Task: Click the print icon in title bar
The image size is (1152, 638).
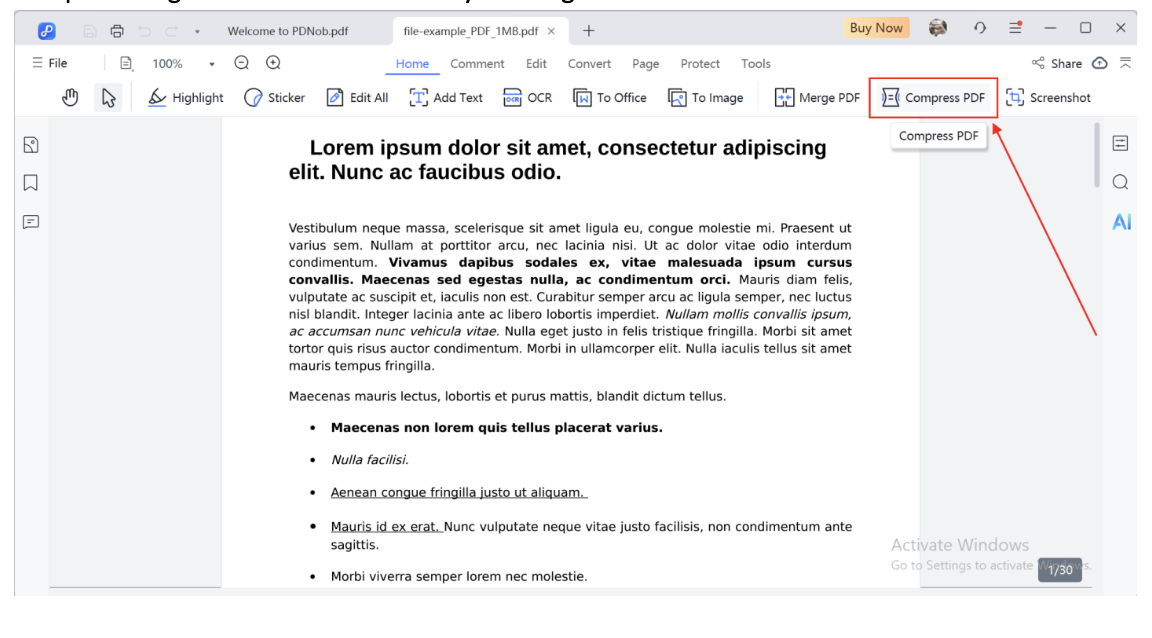Action: coord(117,30)
